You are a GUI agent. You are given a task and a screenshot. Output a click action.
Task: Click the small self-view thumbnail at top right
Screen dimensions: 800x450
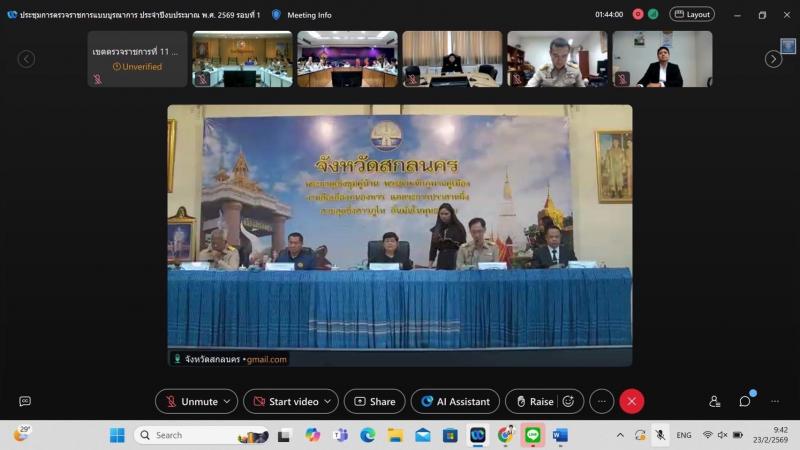[788, 46]
